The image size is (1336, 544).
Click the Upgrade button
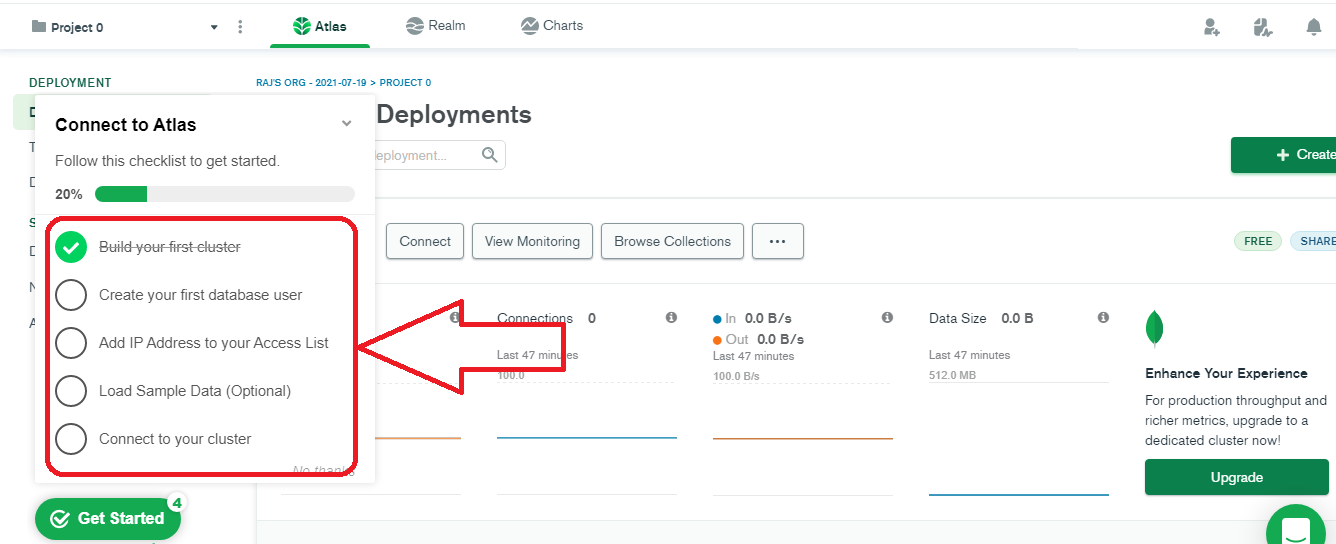(1237, 477)
